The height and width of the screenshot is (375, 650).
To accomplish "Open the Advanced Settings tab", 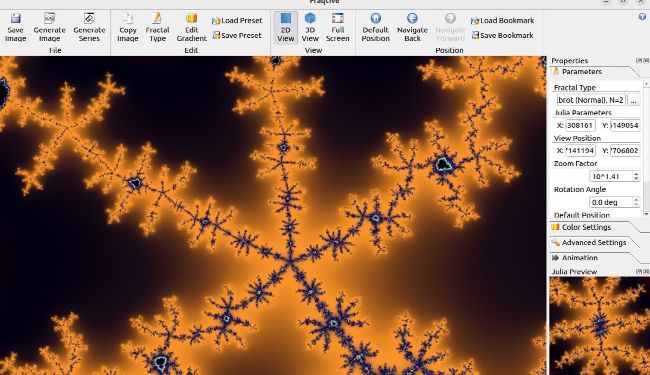I will coord(594,242).
